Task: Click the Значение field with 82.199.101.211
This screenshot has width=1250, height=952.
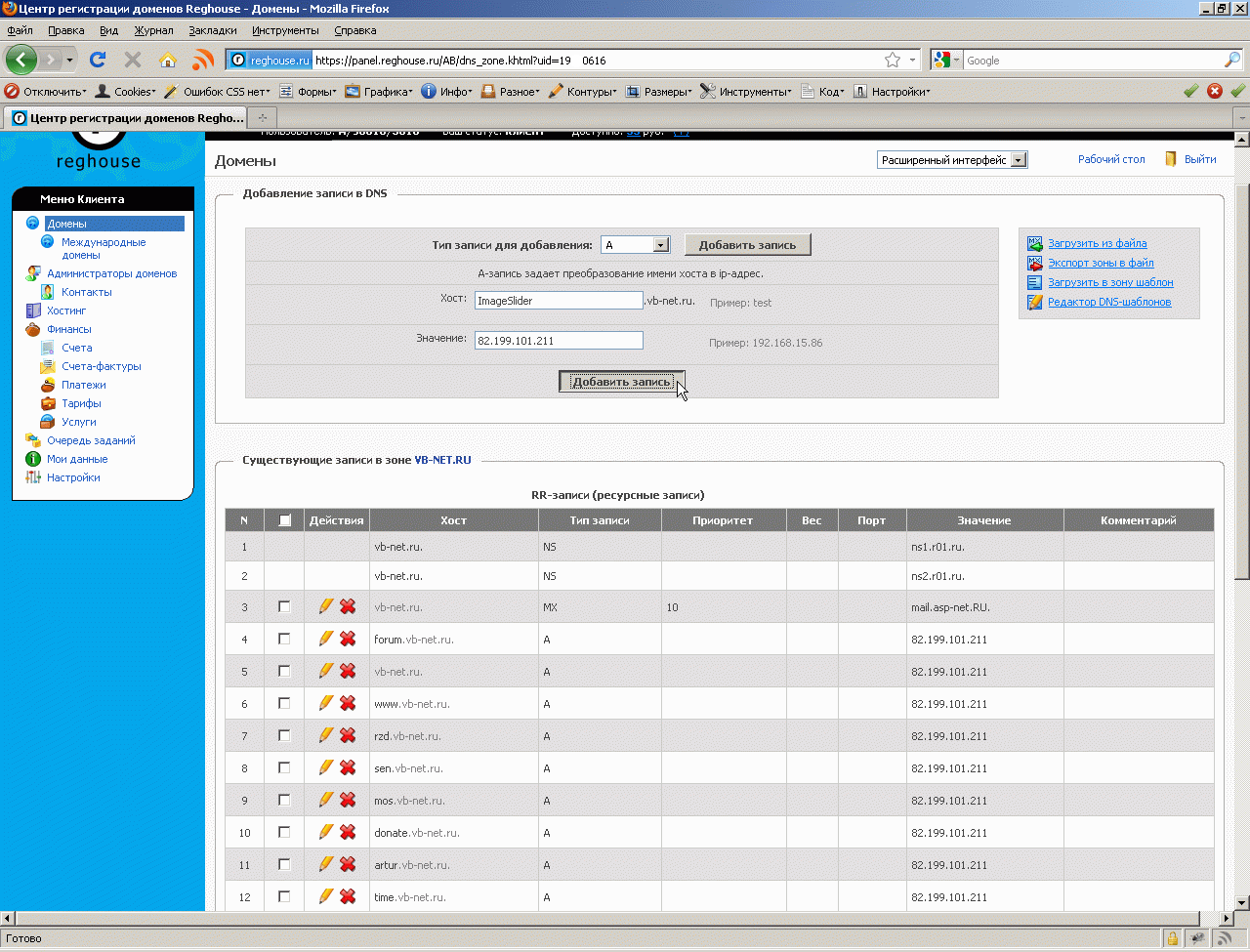Action: (559, 341)
